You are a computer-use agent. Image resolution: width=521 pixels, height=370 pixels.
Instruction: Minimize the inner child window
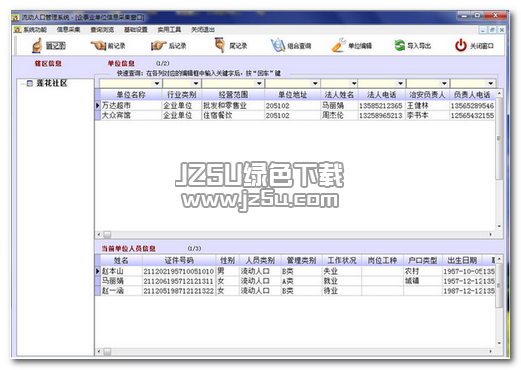tap(483, 30)
